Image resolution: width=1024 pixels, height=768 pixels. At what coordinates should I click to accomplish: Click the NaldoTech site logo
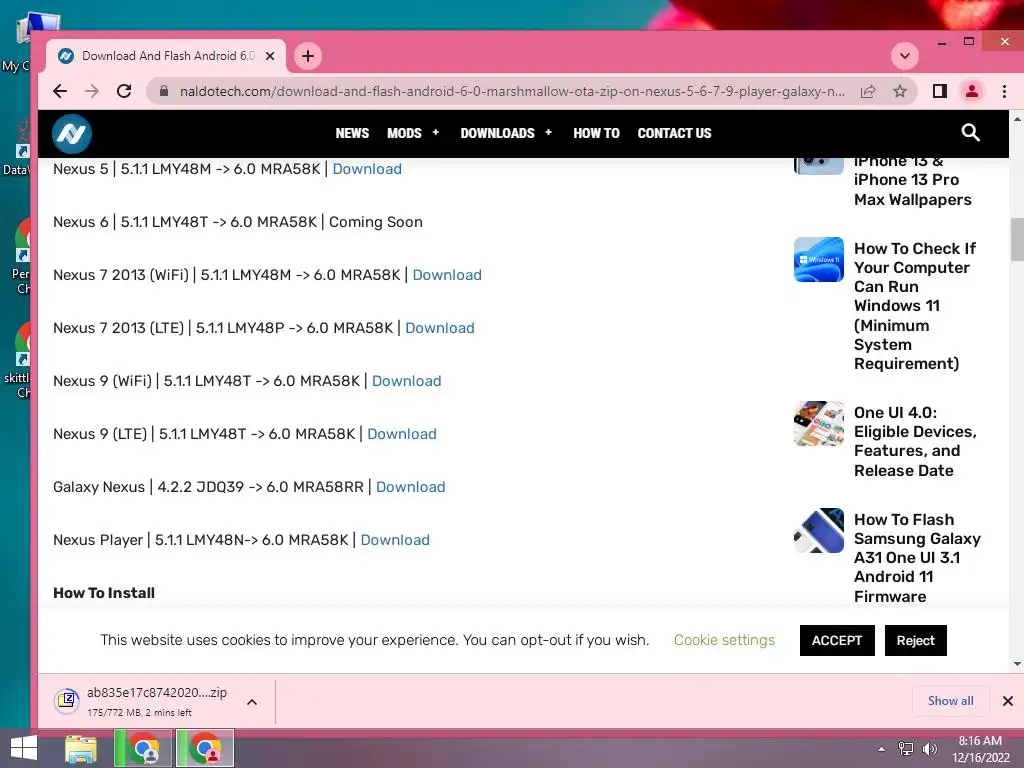(x=72, y=134)
